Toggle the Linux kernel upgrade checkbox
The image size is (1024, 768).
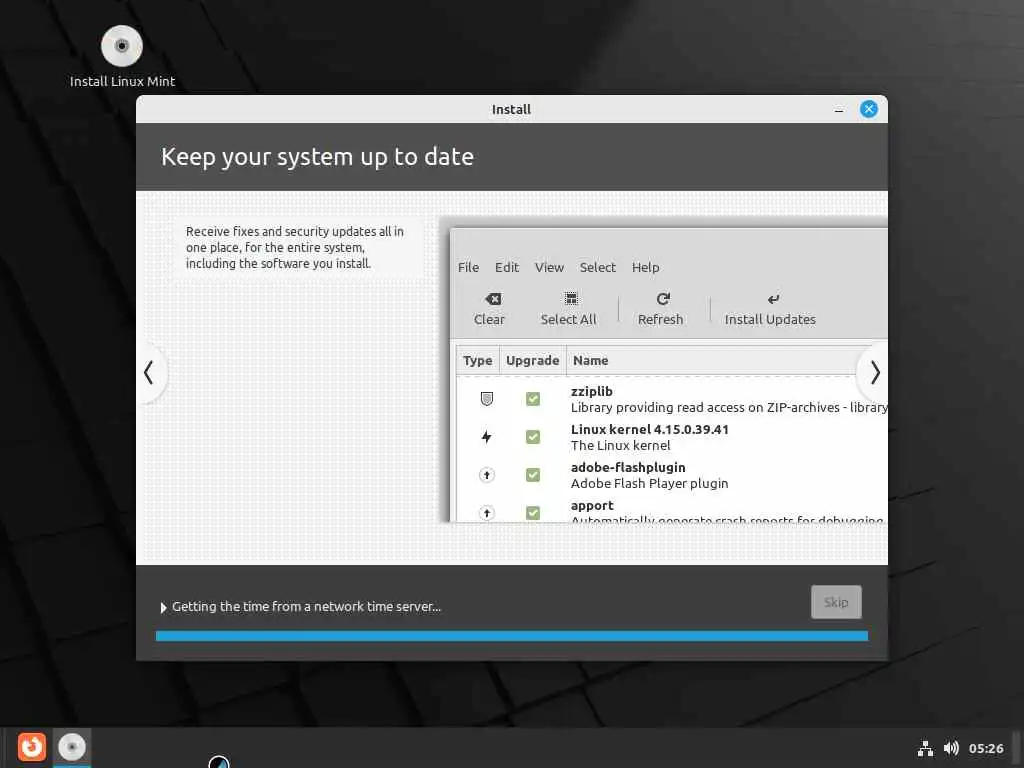tap(533, 437)
